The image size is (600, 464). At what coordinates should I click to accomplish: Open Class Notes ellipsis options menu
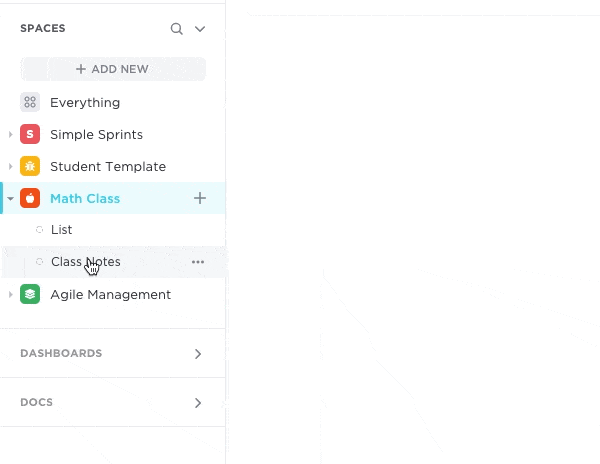[x=198, y=262]
